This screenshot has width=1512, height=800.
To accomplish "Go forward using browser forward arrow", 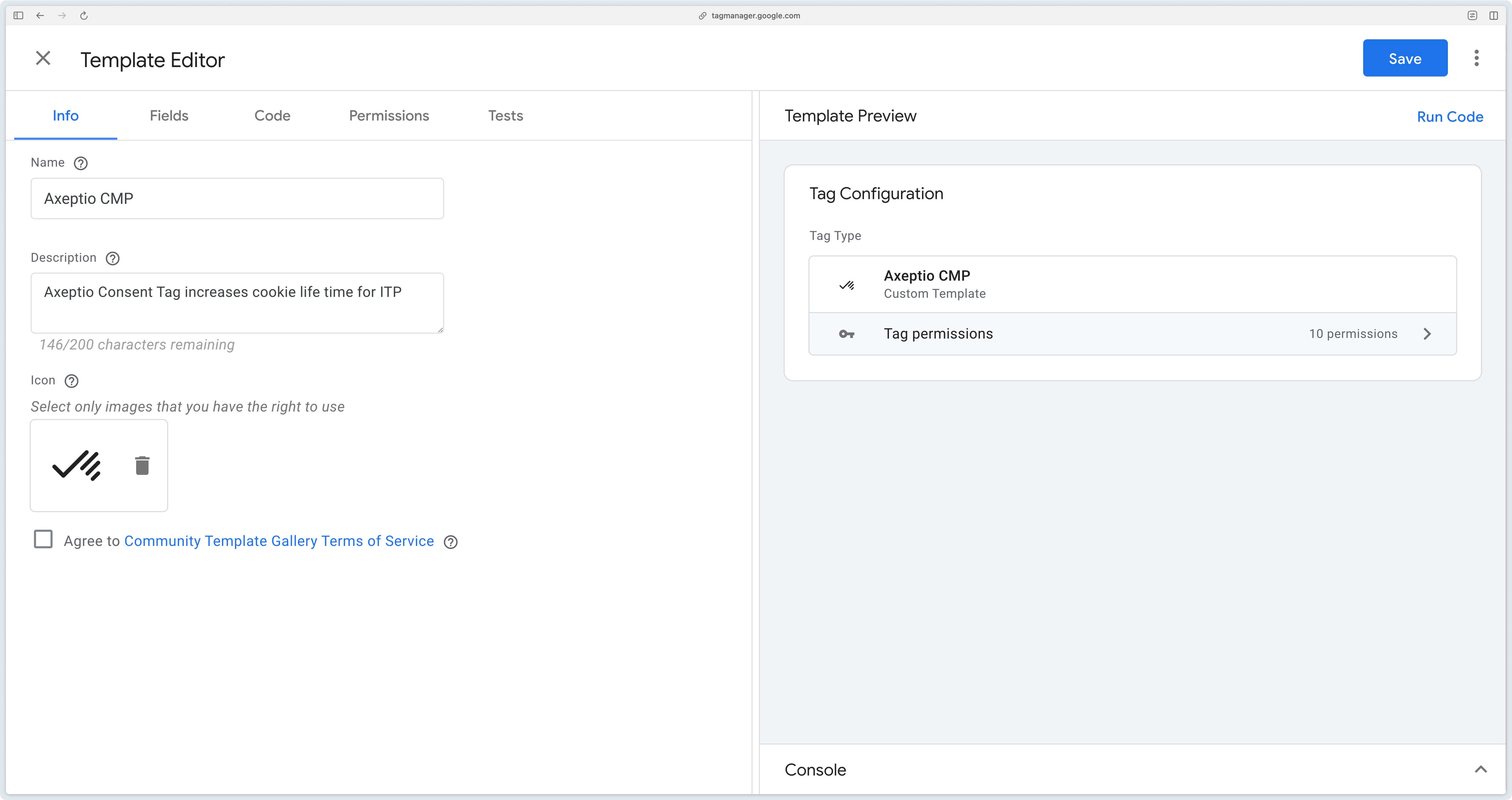I will tap(62, 16).
